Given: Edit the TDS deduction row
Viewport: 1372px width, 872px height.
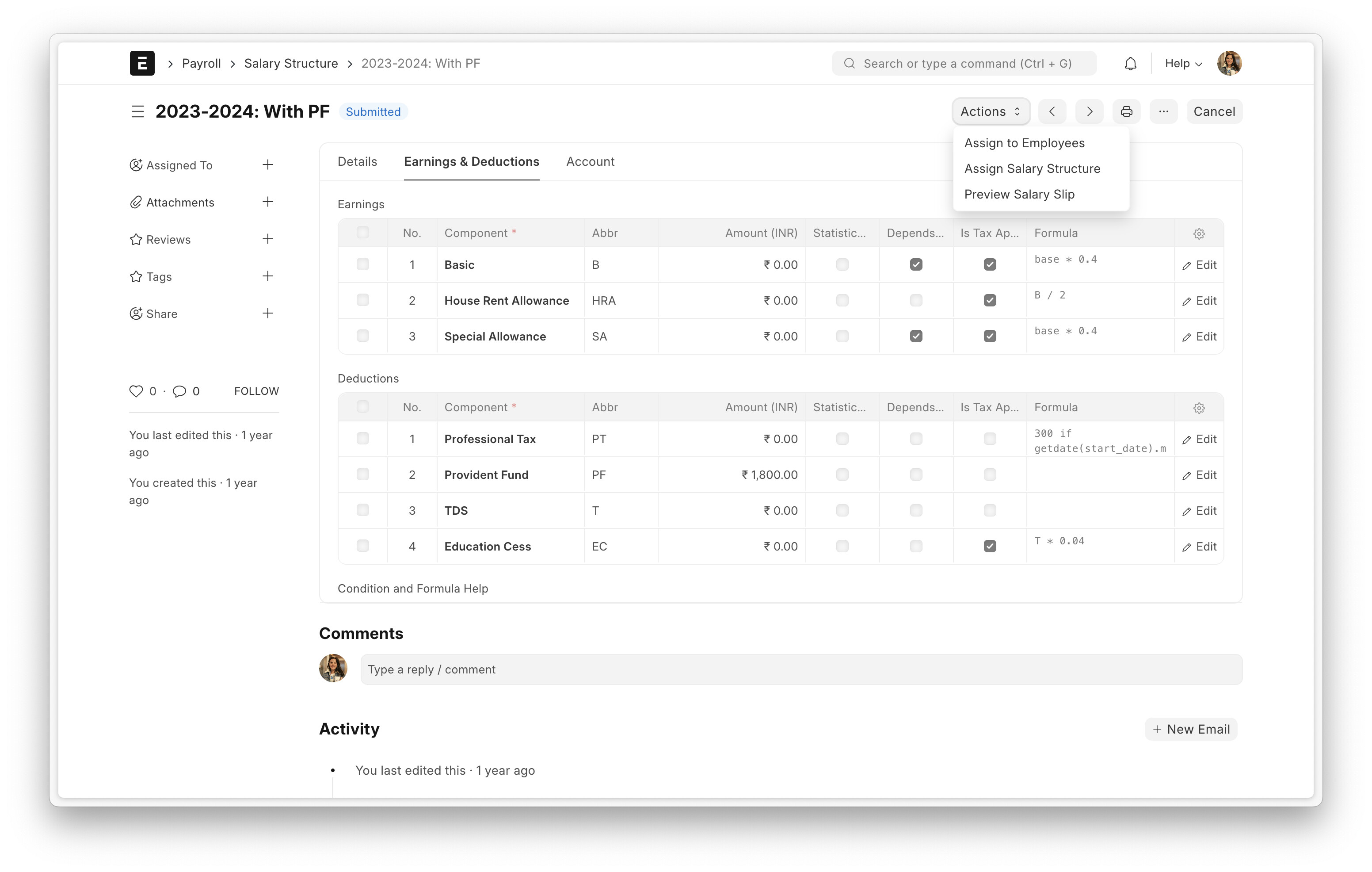Looking at the screenshot, I should click(x=1199, y=511).
